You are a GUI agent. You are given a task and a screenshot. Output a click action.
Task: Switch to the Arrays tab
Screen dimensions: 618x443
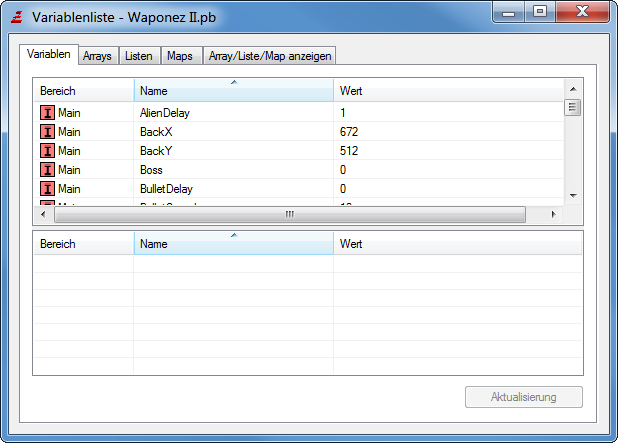(x=97, y=56)
